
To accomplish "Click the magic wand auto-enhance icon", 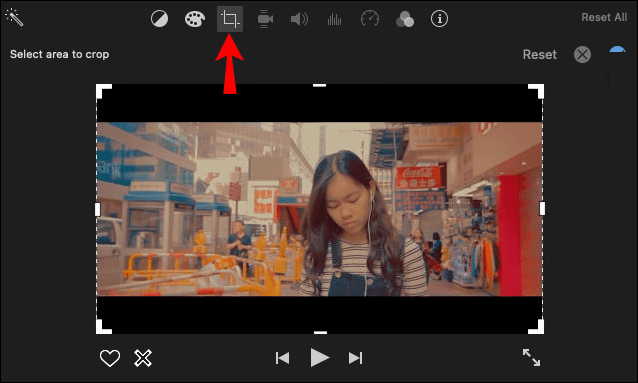I will click(x=14, y=18).
